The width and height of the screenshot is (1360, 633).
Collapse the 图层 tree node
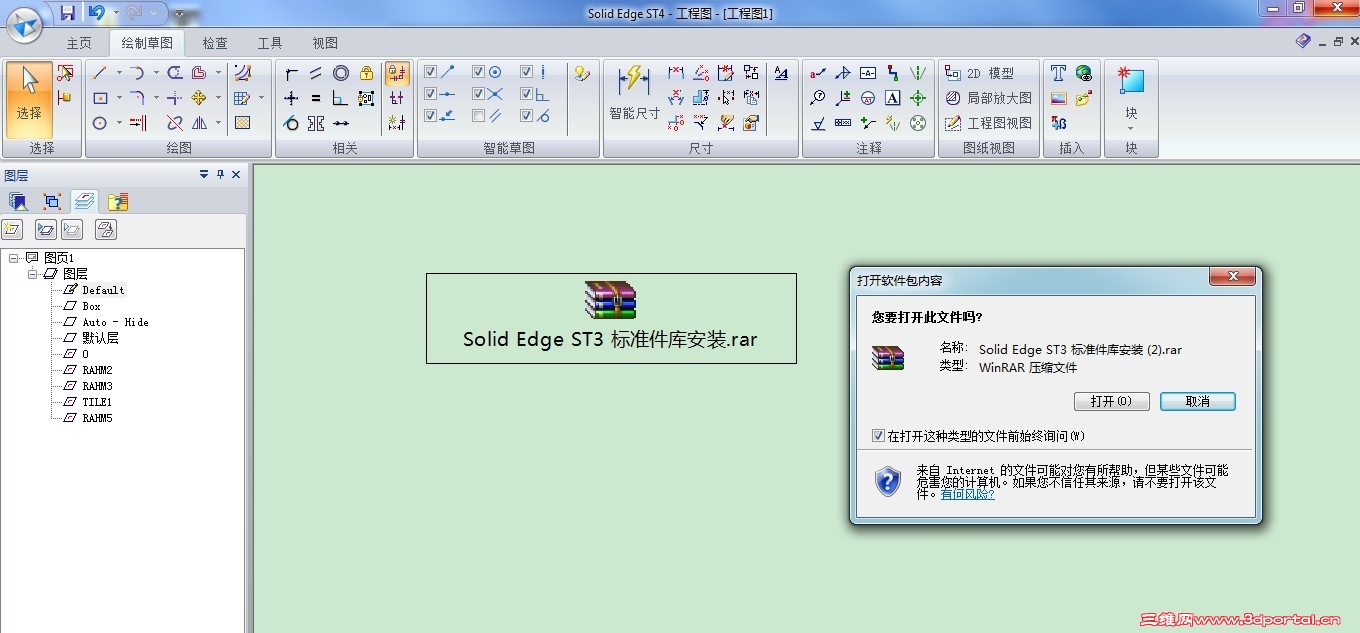32,274
